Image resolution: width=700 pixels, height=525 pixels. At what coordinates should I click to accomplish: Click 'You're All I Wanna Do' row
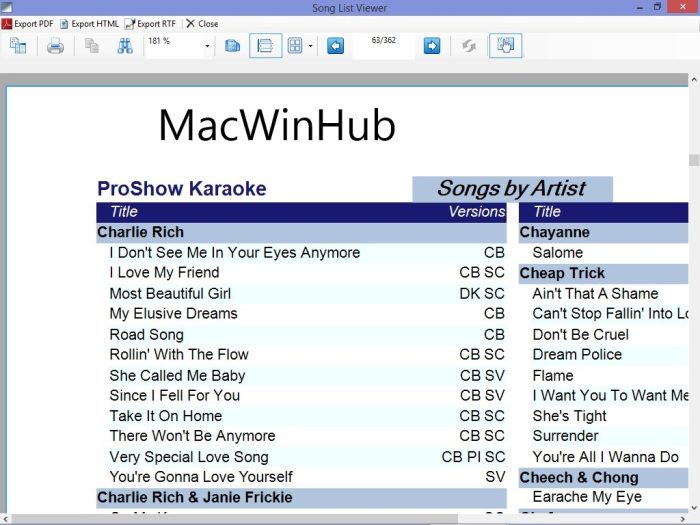click(603, 457)
